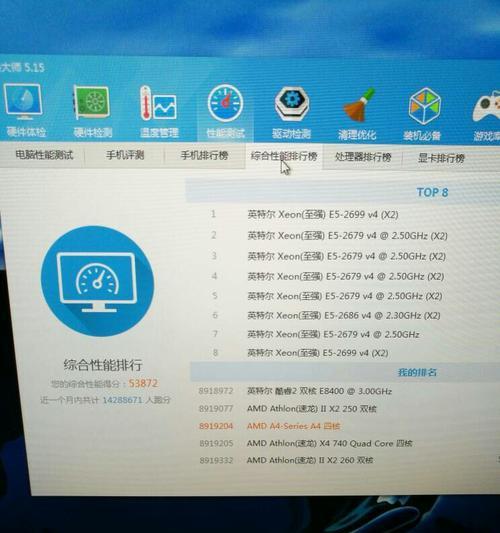
Task: Click AMD Athlon II X2 250 row
Action: [311, 408]
